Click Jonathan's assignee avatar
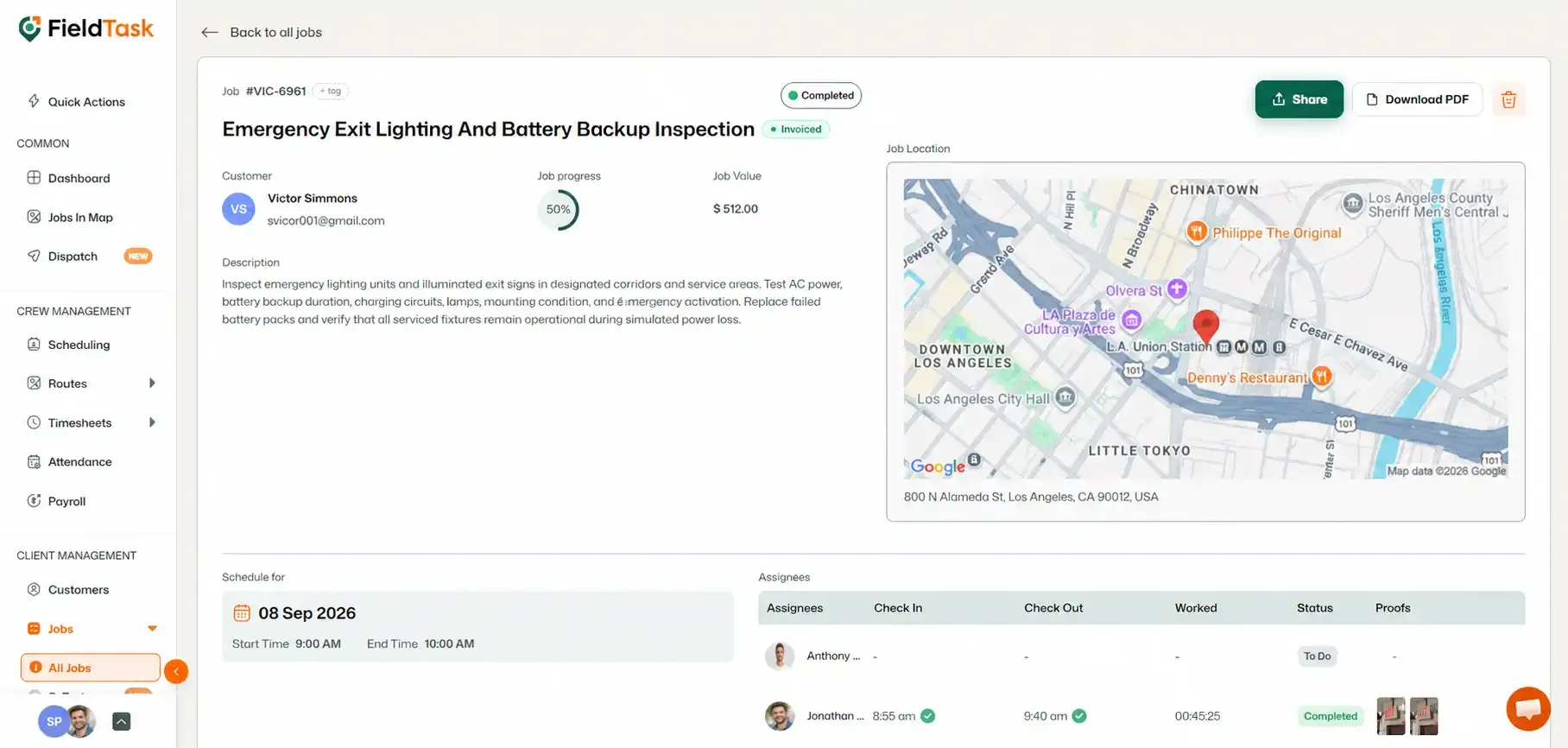 coord(780,716)
